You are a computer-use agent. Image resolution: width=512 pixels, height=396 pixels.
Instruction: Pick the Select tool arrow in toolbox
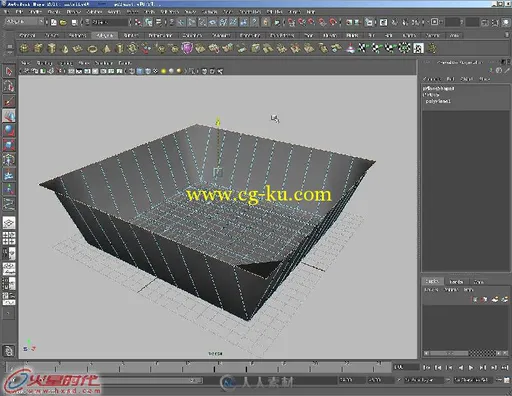9,71
